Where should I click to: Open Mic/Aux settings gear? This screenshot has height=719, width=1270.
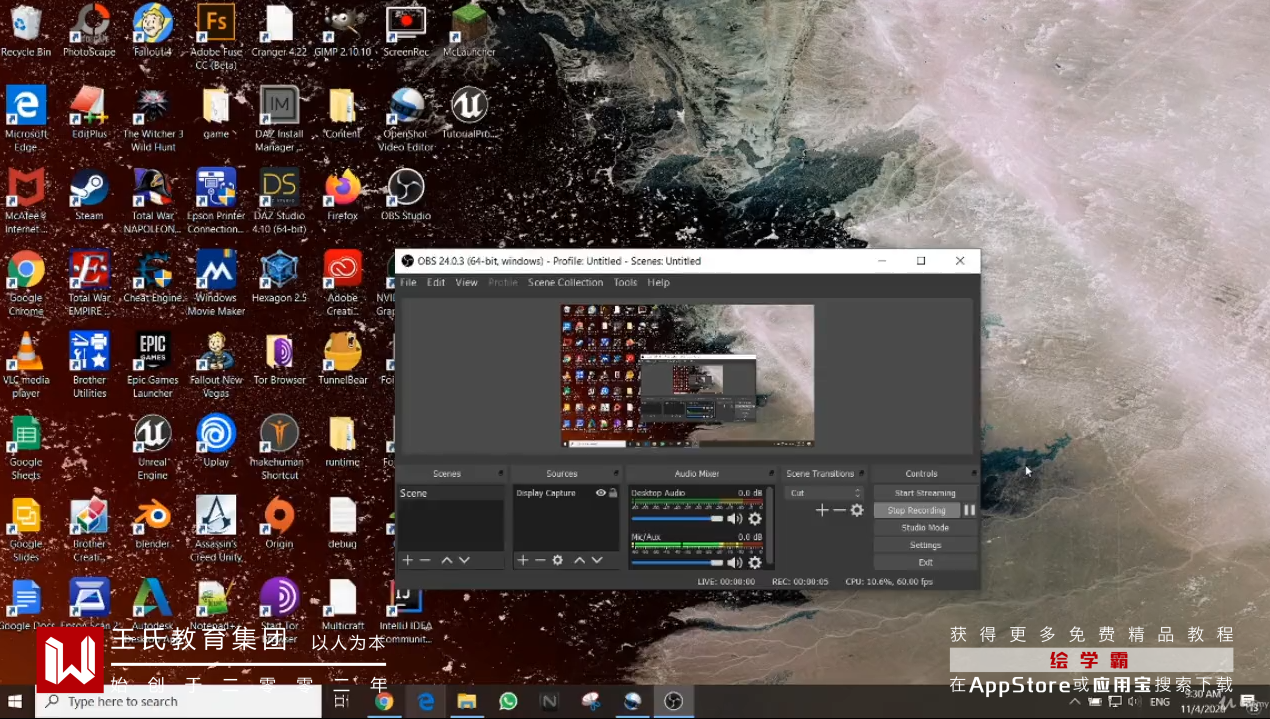(x=755, y=562)
